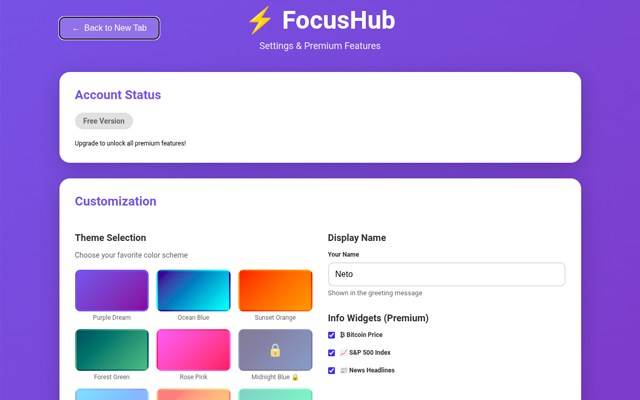Apply the Rose Pink theme swatch
Screen dimensions: 640x400
(x=193, y=350)
